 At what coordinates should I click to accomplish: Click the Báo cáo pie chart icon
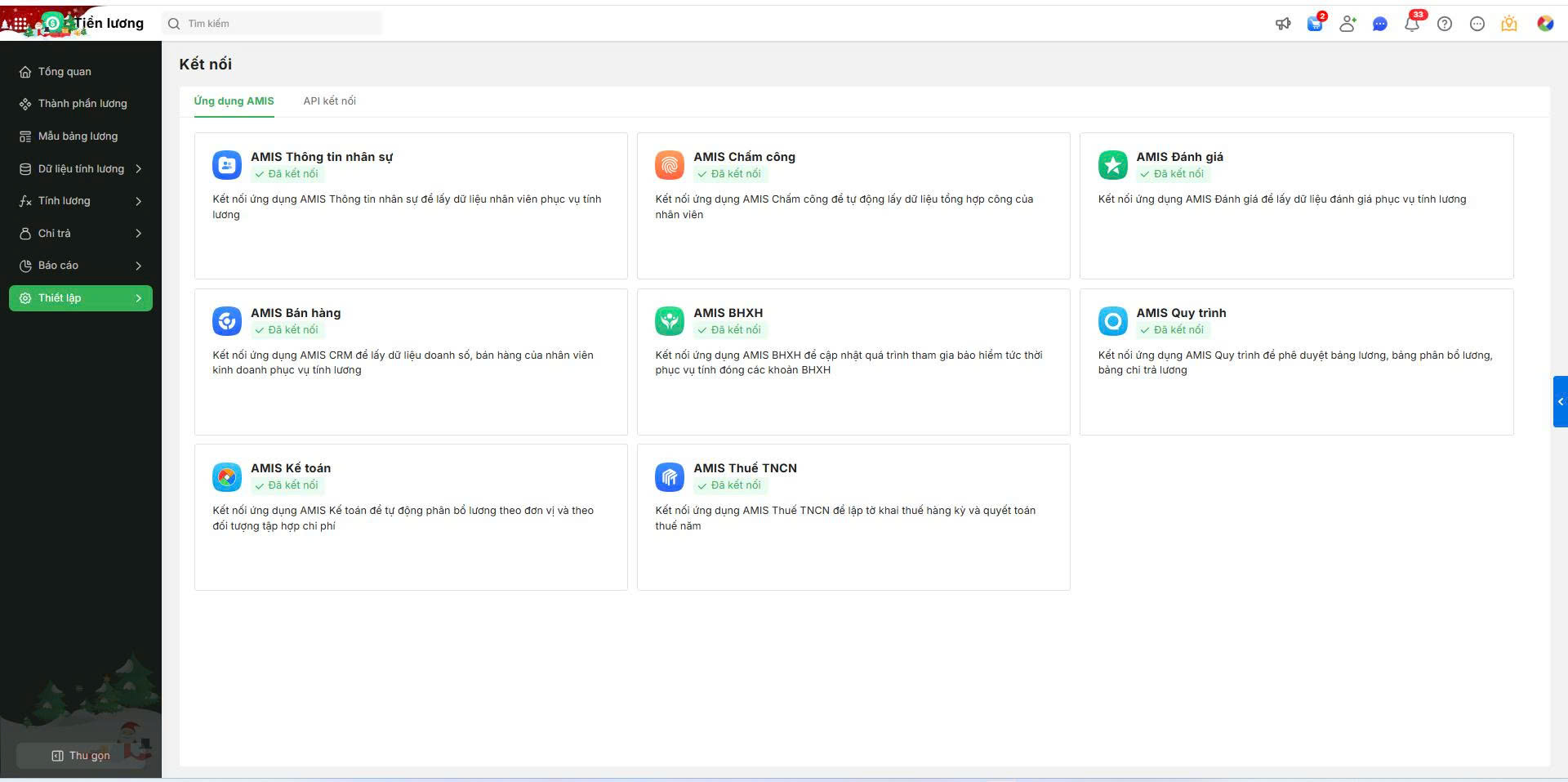[x=25, y=266]
